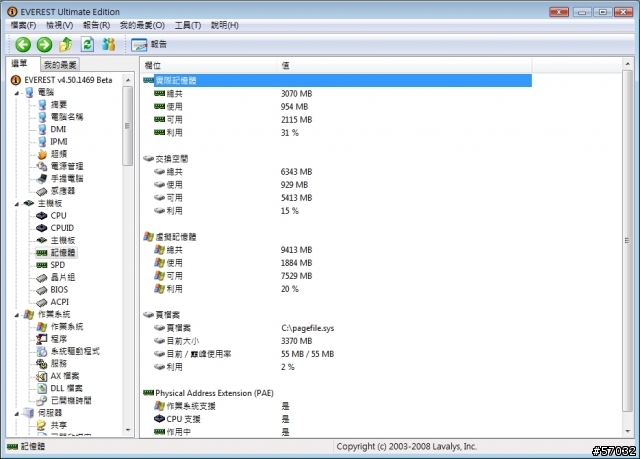Open the AX 檔案 page
The image size is (640, 459).
[65, 376]
